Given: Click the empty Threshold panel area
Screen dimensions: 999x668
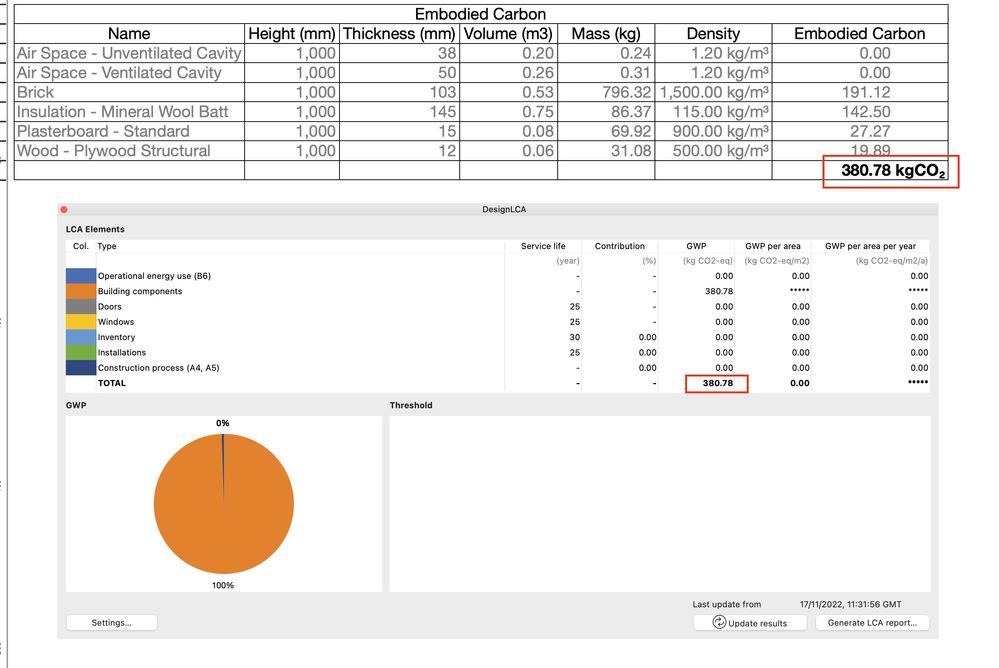Looking at the screenshot, I should click(x=660, y=504).
